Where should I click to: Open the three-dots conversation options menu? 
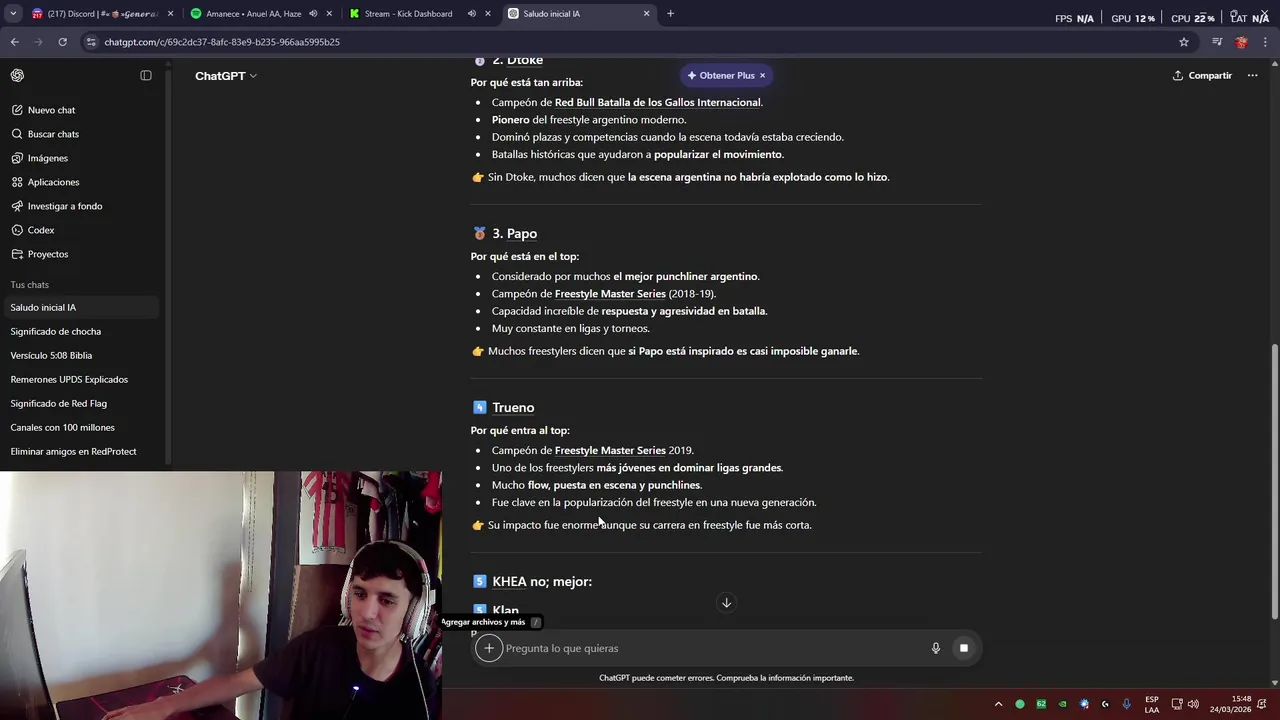coord(1252,75)
